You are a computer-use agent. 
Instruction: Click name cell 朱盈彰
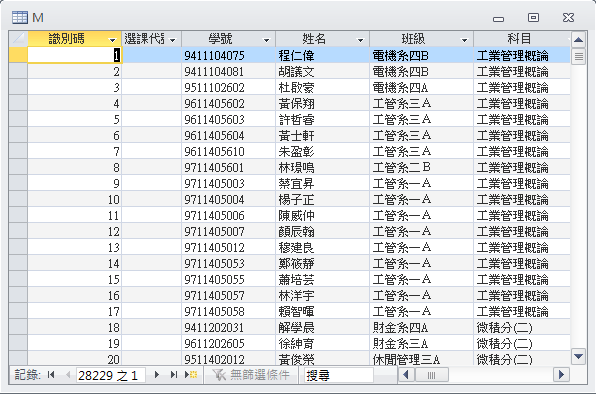click(x=322, y=151)
